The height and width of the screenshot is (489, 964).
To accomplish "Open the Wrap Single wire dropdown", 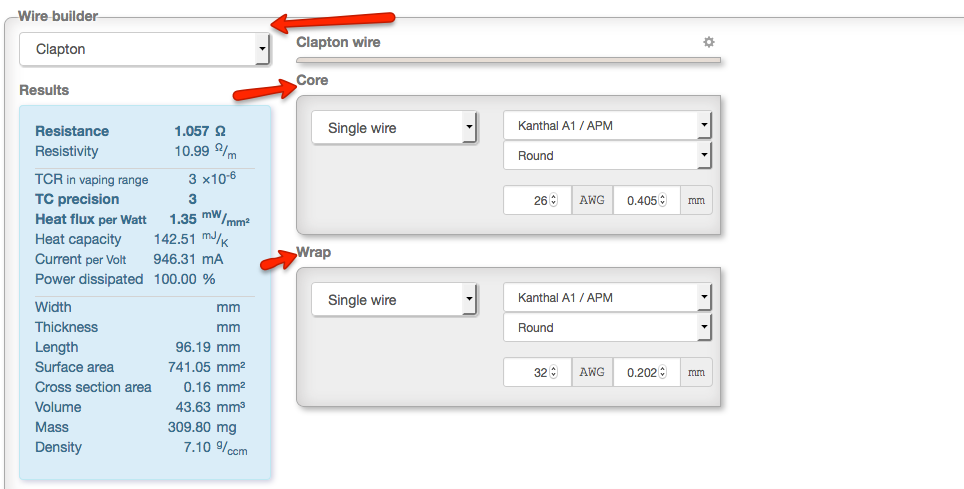I will [393, 300].
